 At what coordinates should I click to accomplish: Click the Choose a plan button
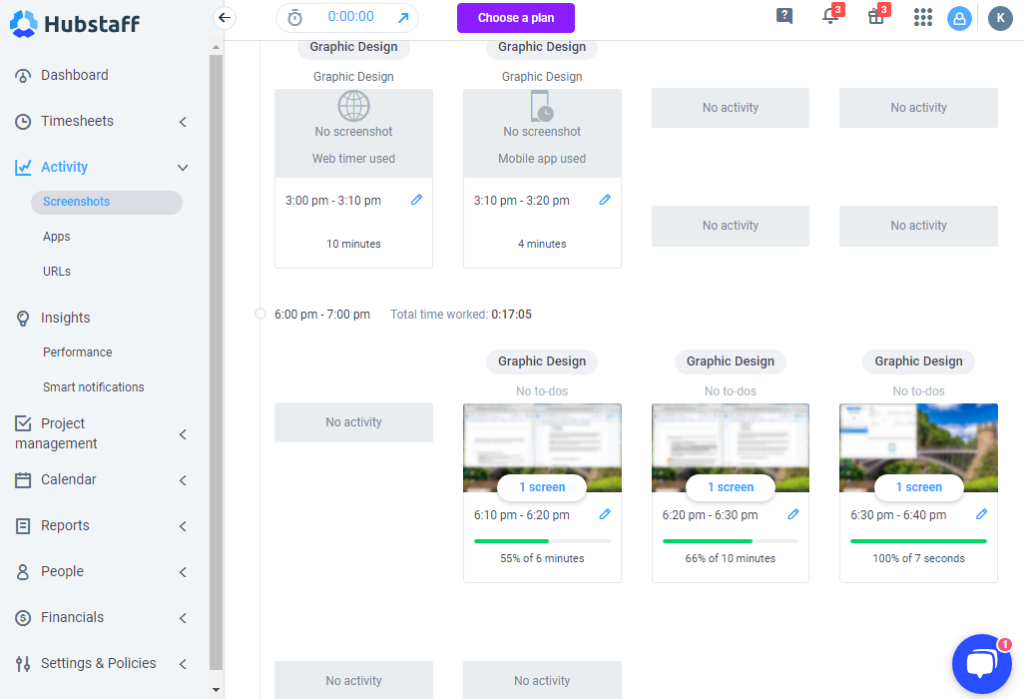point(515,18)
